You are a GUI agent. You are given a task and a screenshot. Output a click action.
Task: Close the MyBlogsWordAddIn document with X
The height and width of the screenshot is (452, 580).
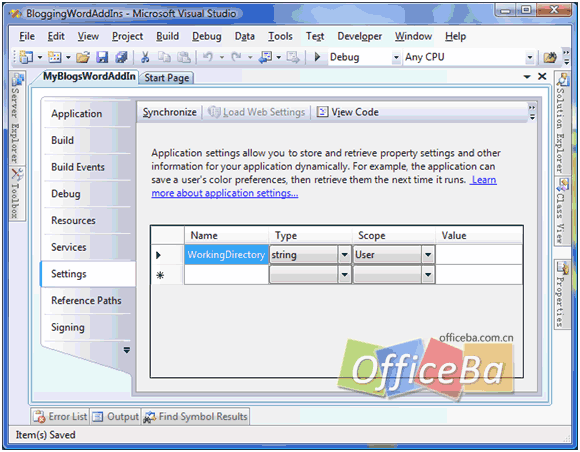[542, 76]
